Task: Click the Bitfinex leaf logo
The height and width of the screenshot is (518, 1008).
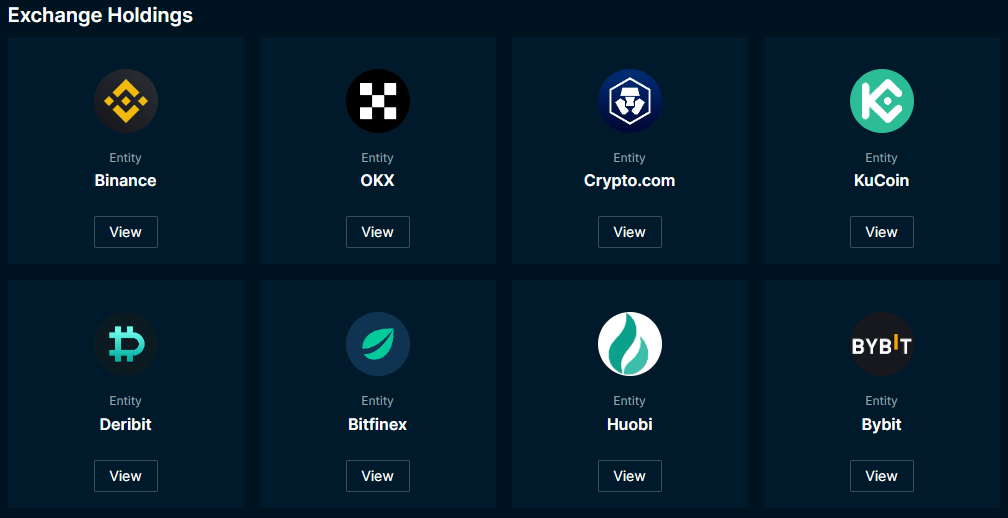Action: (x=377, y=344)
